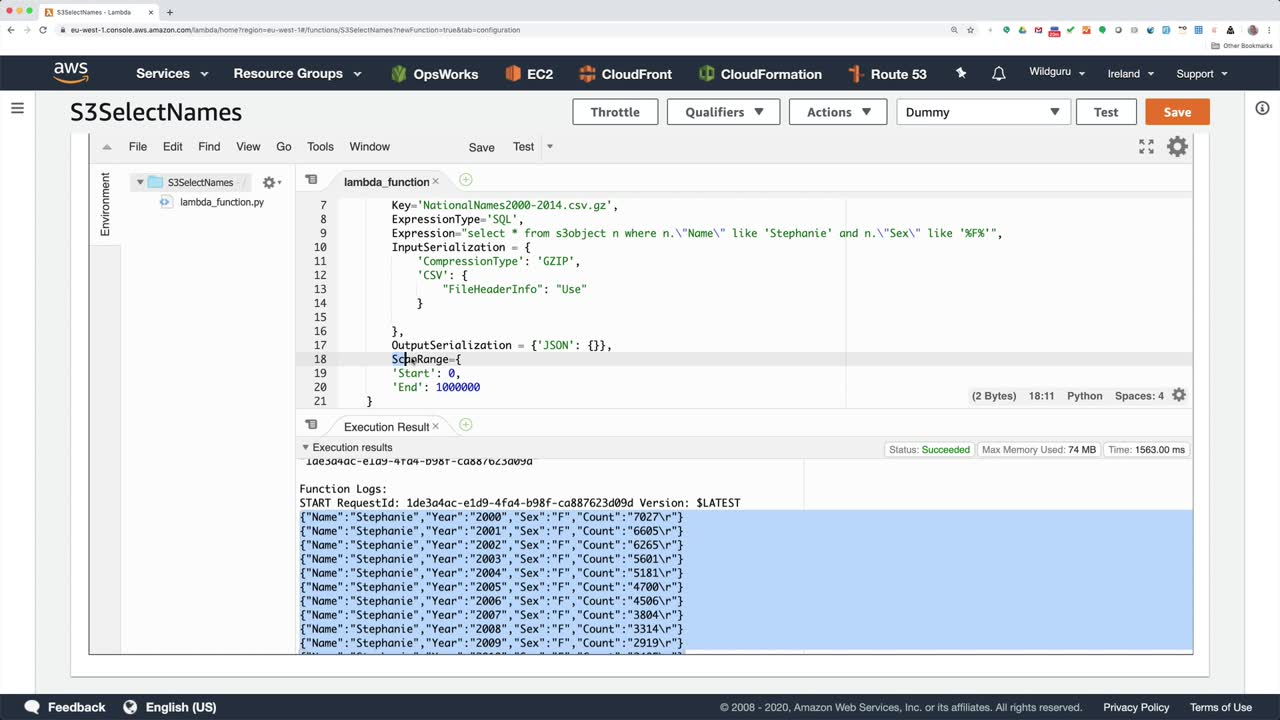
Task: Click the AWS logo
Action: pos(71,73)
